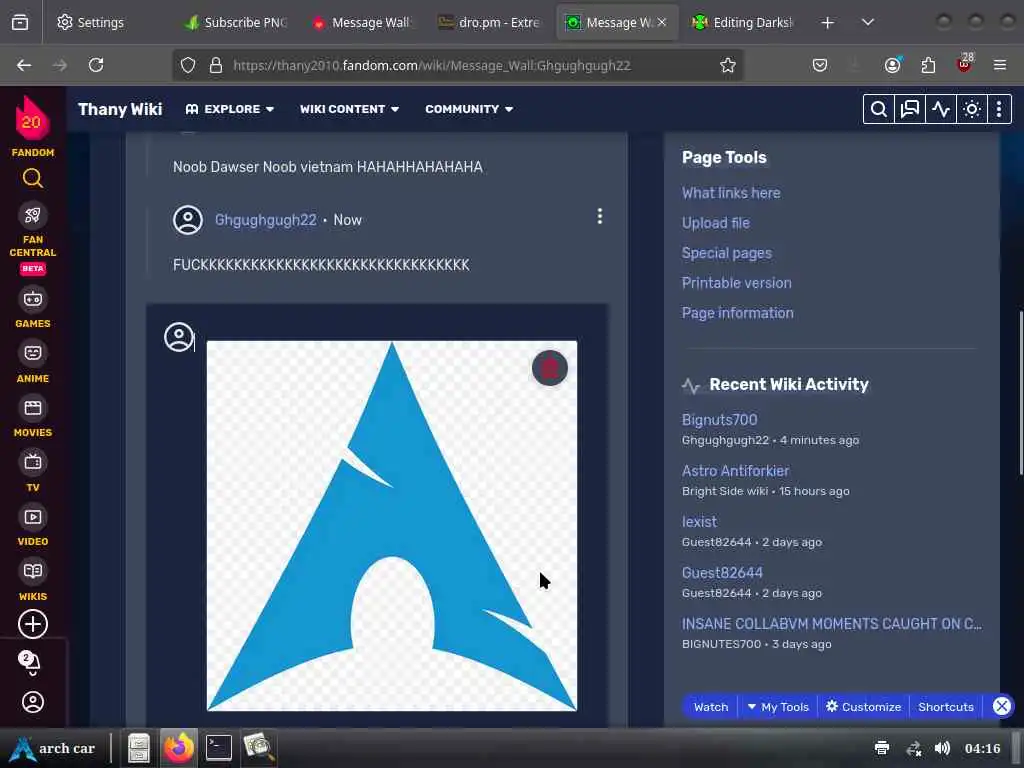Viewport: 1024px width, 768px height.
Task: Launch the file manager from taskbar
Action: tap(138, 748)
